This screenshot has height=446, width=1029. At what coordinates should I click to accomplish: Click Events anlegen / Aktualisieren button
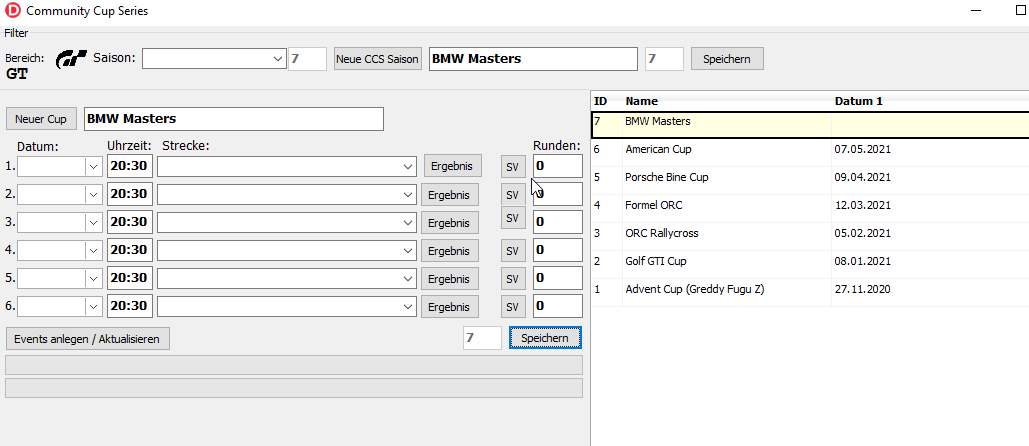coord(87,339)
